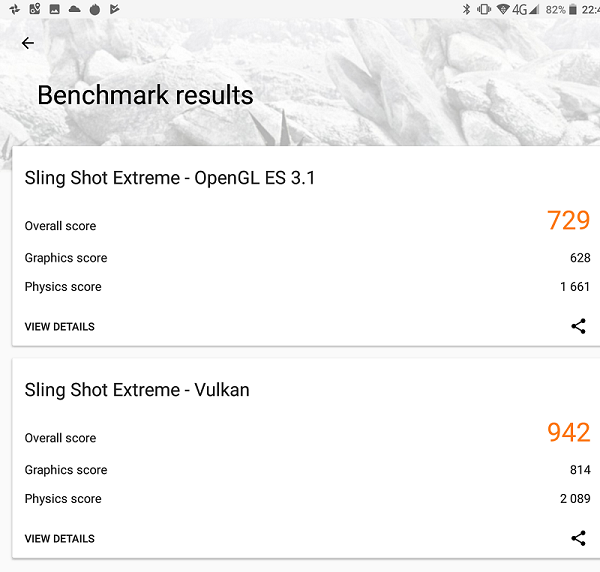View details for the Vulkan test

(60, 539)
